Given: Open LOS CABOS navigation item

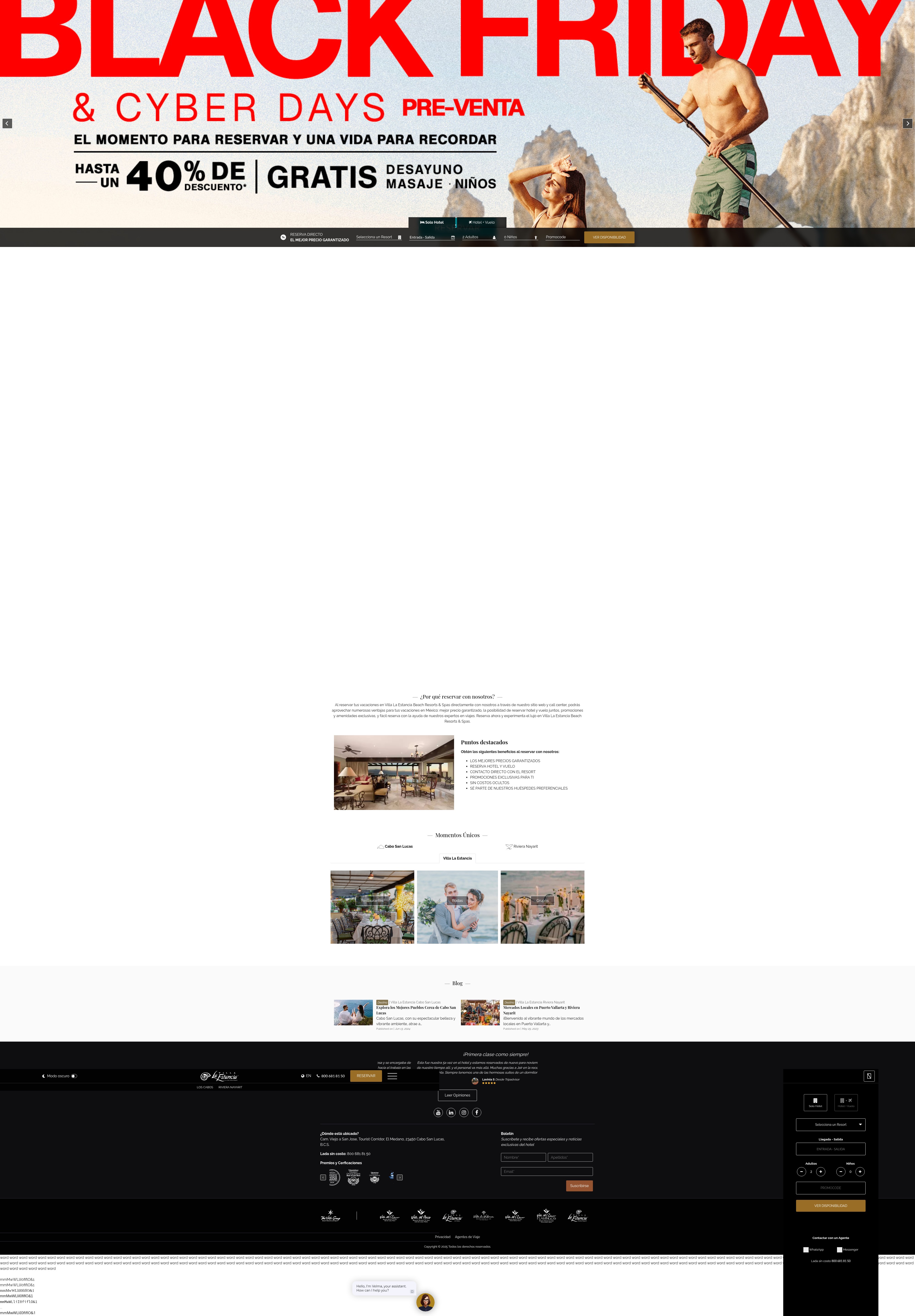Looking at the screenshot, I should (205, 1087).
